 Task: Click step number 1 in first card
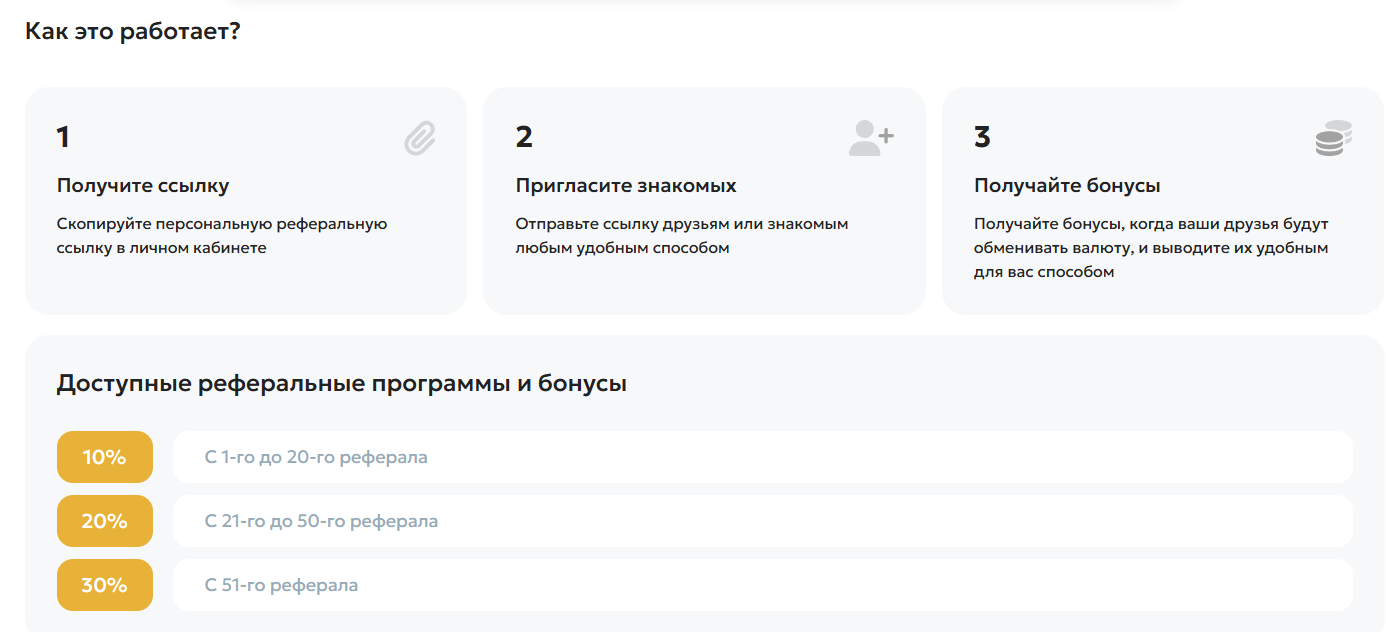coord(63,137)
